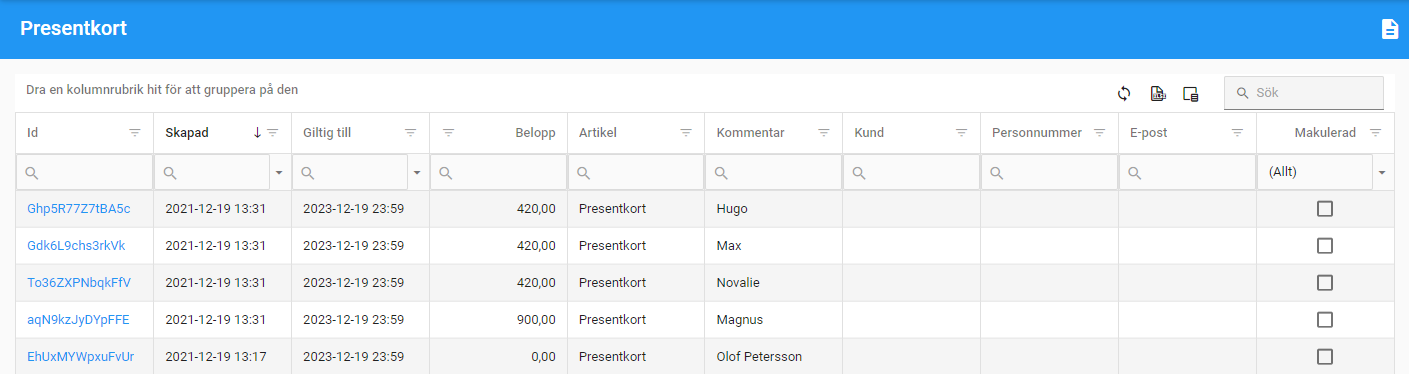Image resolution: width=1409 pixels, height=374 pixels.
Task: Click the document icon in blue header
Action: [1389, 29]
